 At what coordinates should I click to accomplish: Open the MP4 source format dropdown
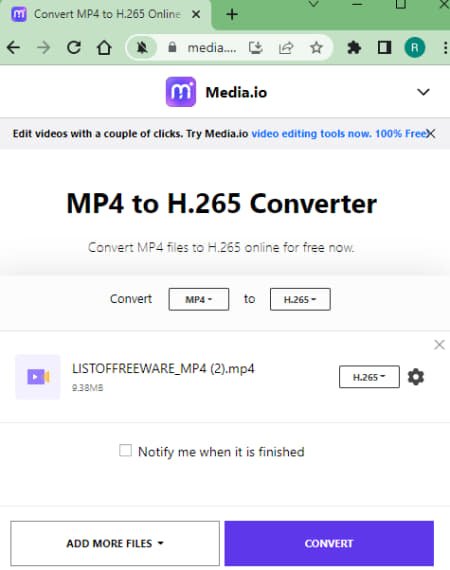198,299
